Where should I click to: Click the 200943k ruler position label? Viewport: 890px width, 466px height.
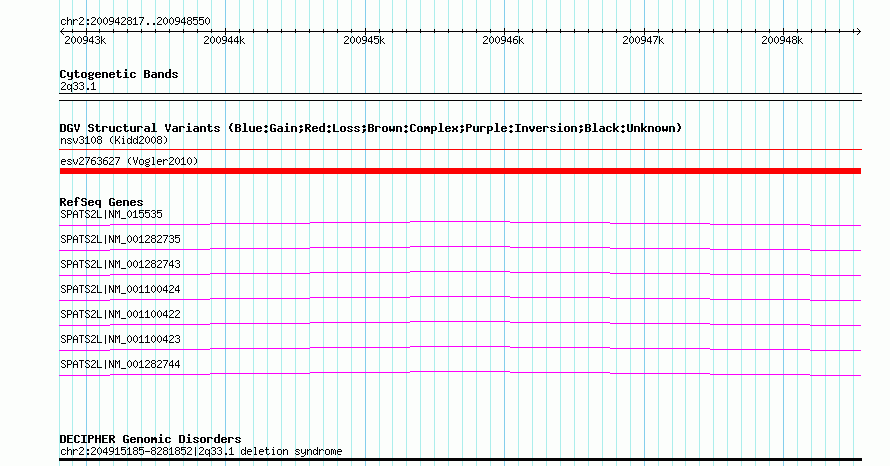tap(85, 40)
